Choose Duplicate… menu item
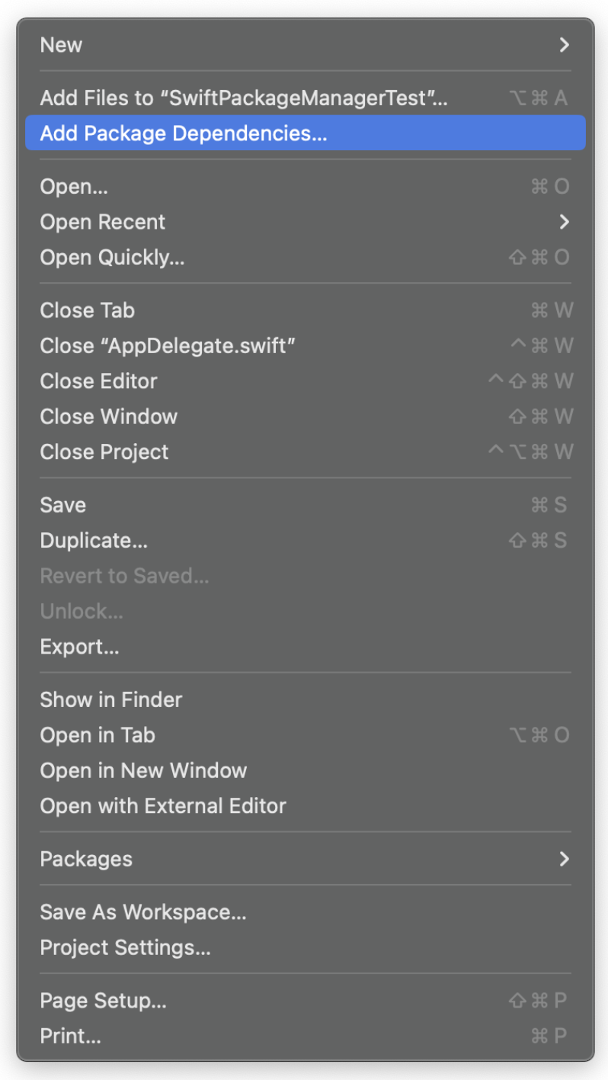This screenshot has height=1080, width=608. click(305, 541)
